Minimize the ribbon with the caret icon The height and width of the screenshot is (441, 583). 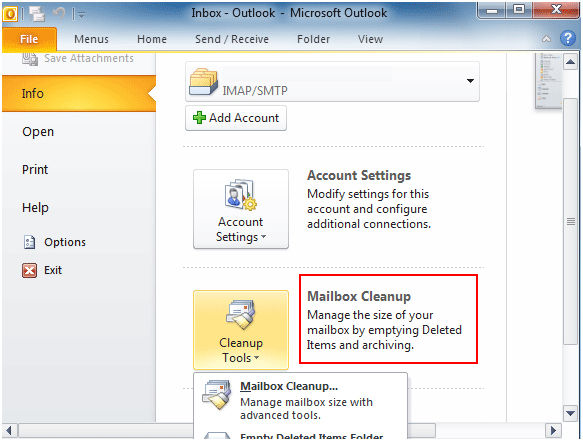pos(546,39)
